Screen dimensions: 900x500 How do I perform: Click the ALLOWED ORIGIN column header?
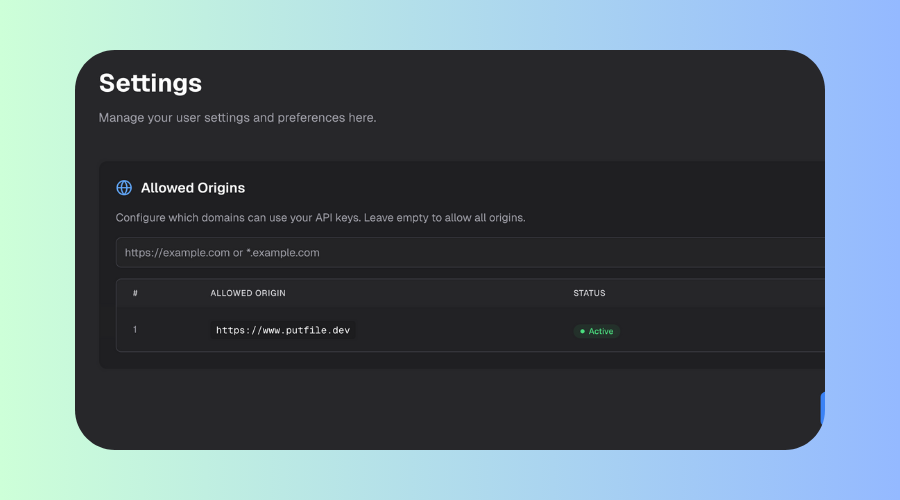point(248,293)
